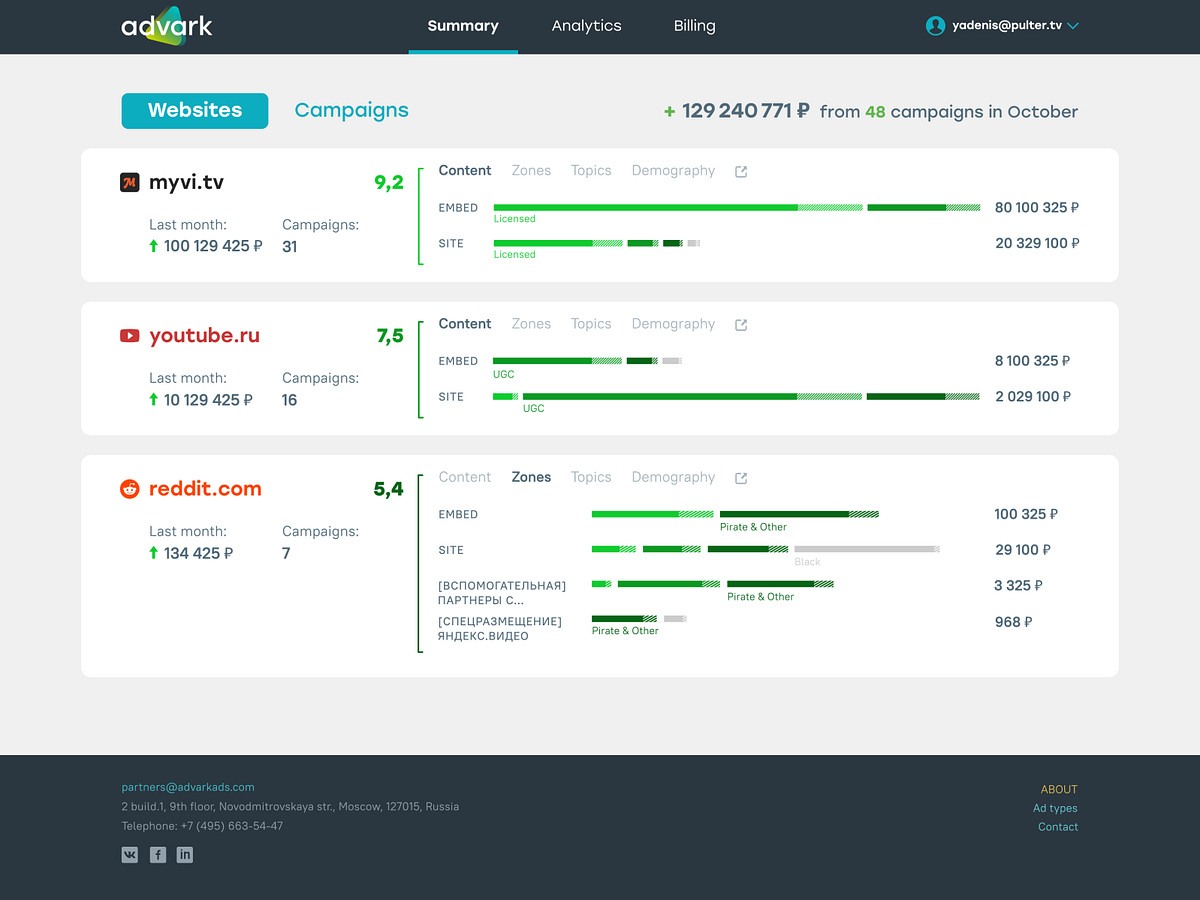This screenshot has height=900, width=1200.
Task: Open the Billing section
Action: click(x=694, y=26)
